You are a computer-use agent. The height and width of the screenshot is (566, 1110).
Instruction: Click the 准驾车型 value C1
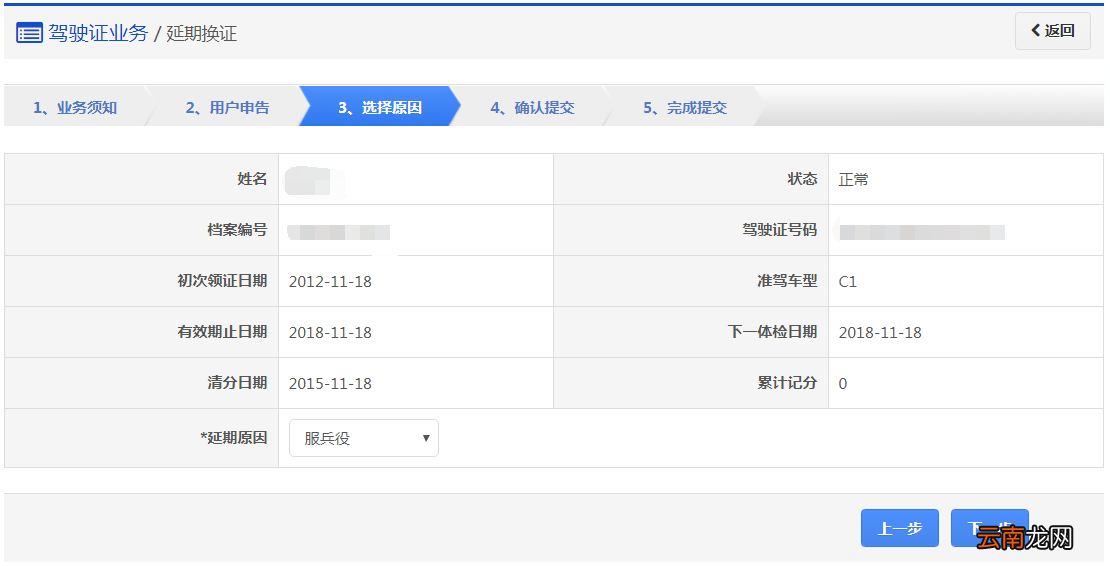coord(847,282)
